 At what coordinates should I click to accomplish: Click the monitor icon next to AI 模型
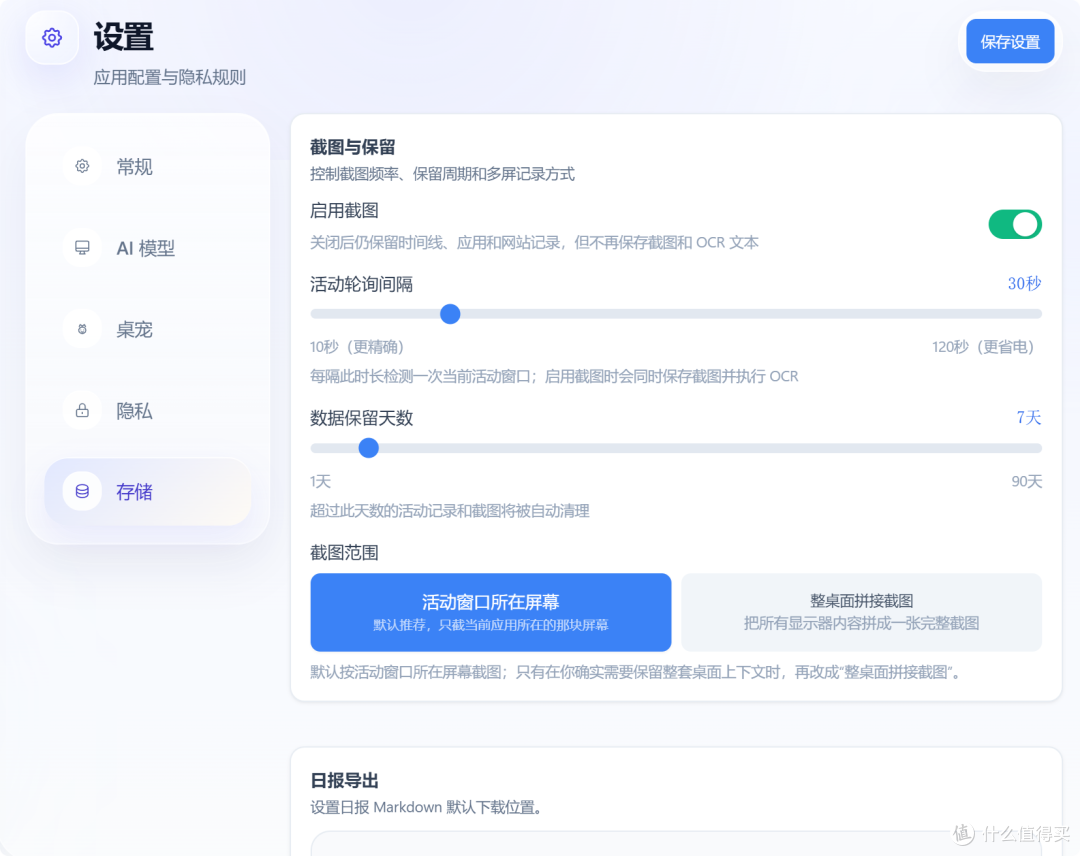pyautogui.click(x=82, y=247)
